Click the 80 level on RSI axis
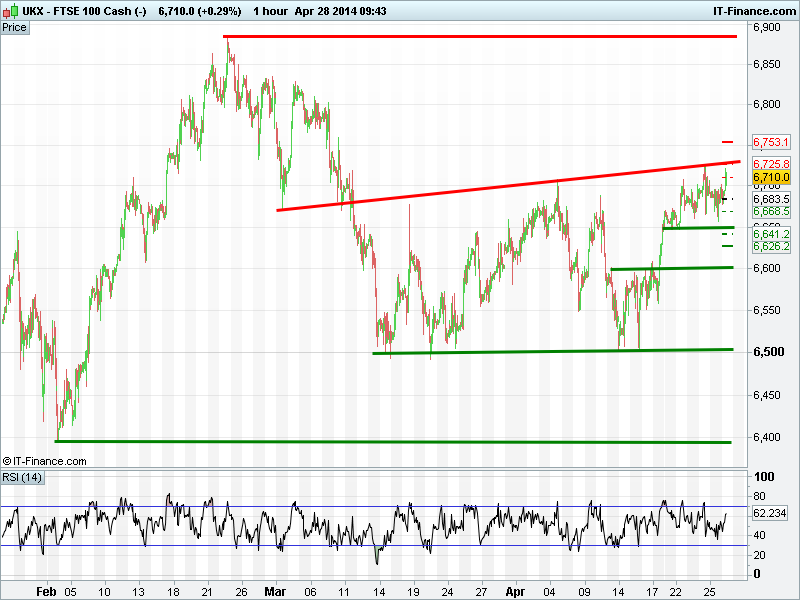The height and width of the screenshot is (600, 800). [759, 496]
